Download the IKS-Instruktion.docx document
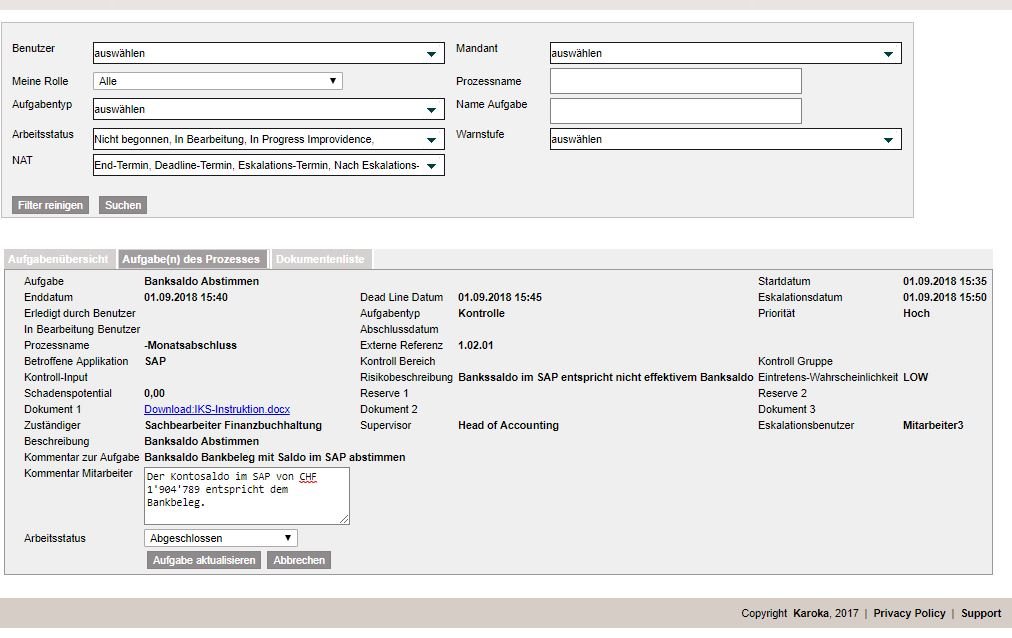 217,409
